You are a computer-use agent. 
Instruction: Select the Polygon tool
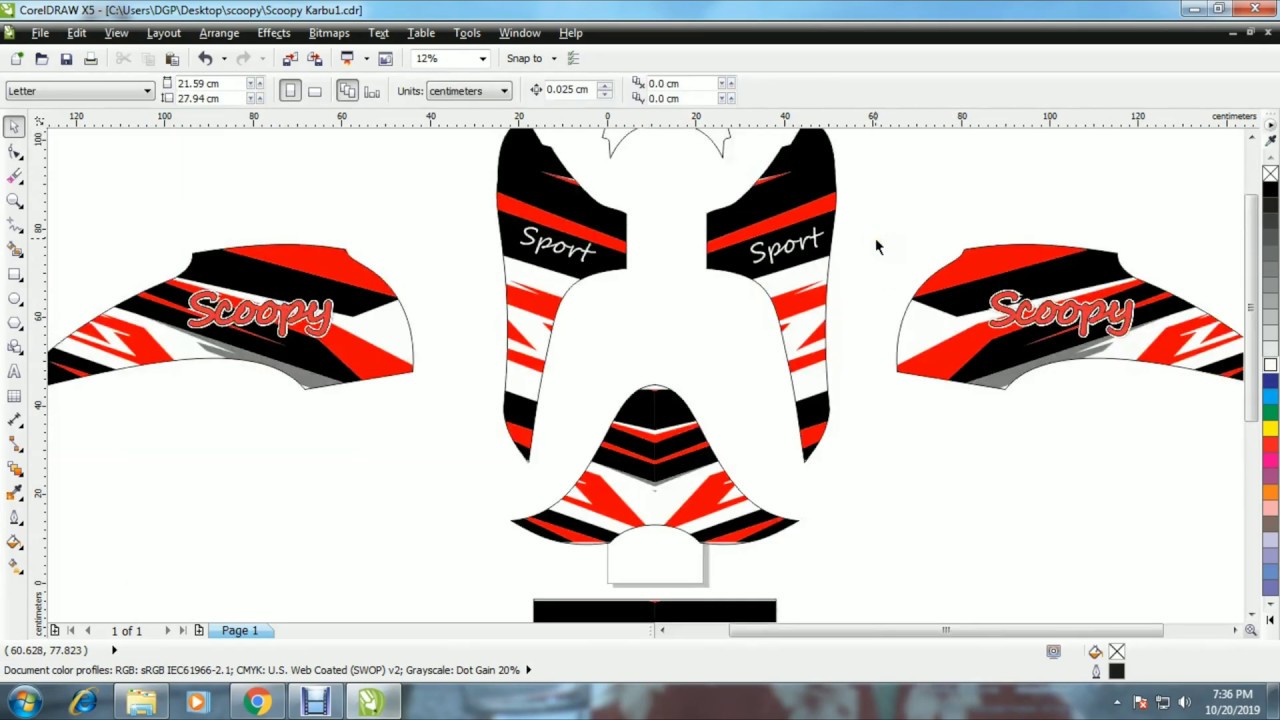point(14,323)
